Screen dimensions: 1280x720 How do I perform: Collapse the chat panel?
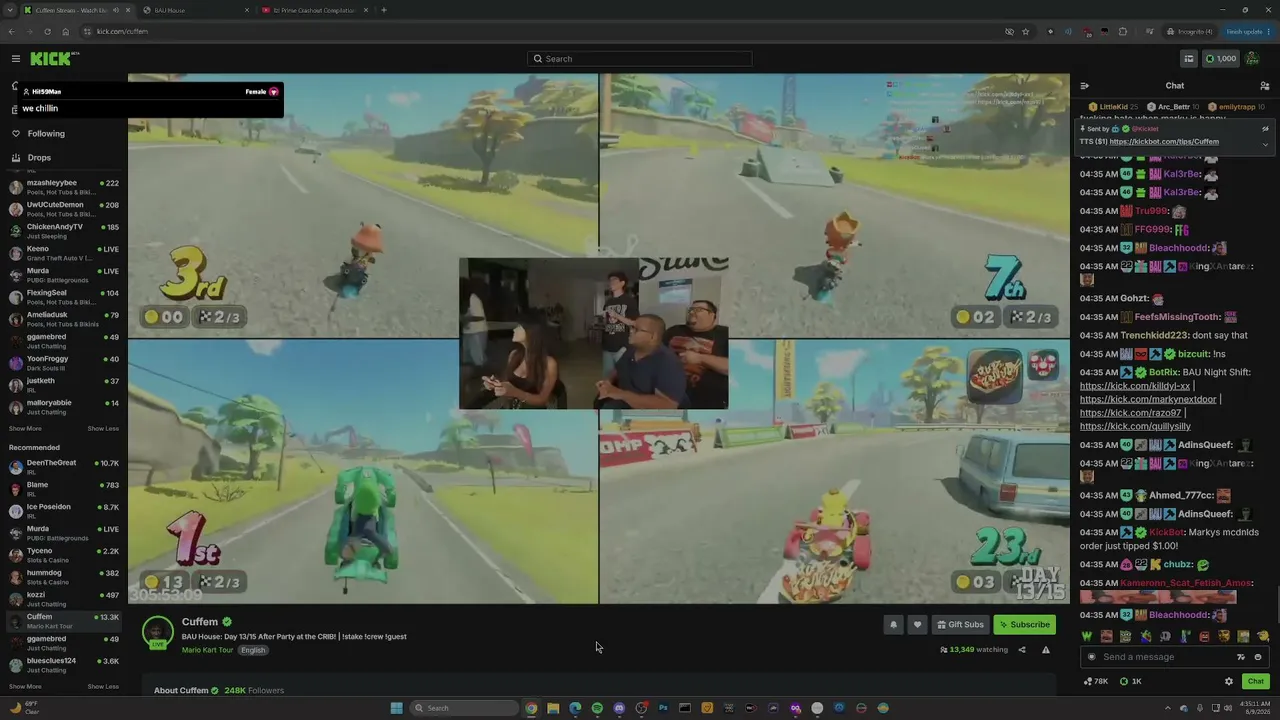tap(1085, 86)
